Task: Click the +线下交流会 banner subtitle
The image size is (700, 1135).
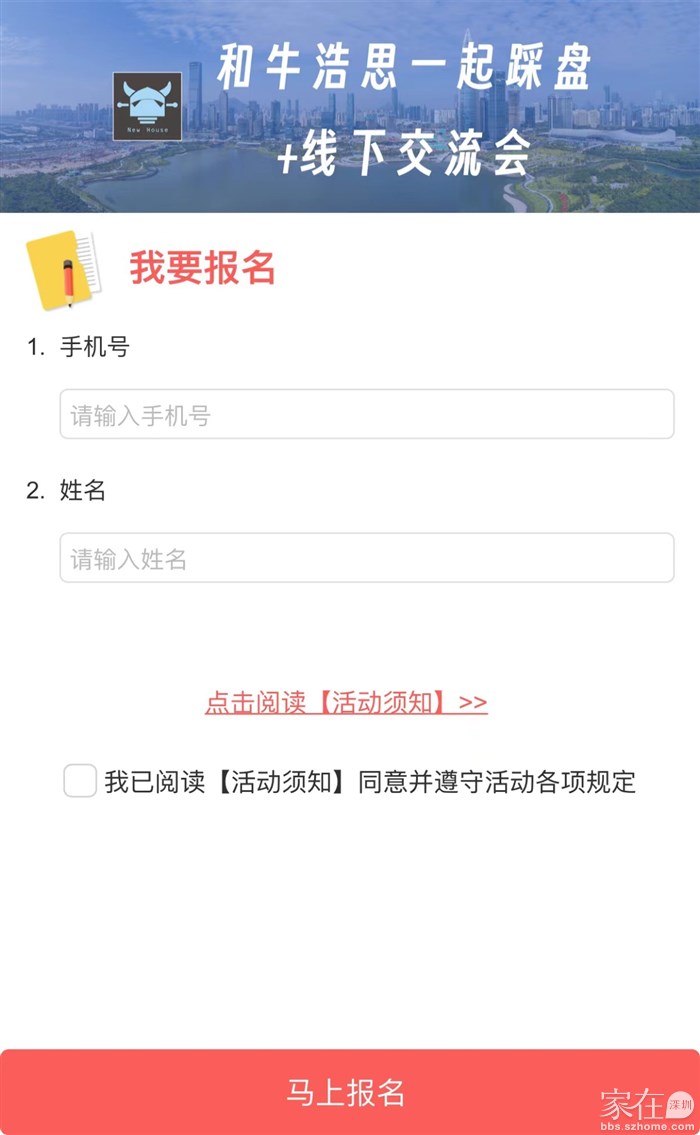Action: [404, 153]
